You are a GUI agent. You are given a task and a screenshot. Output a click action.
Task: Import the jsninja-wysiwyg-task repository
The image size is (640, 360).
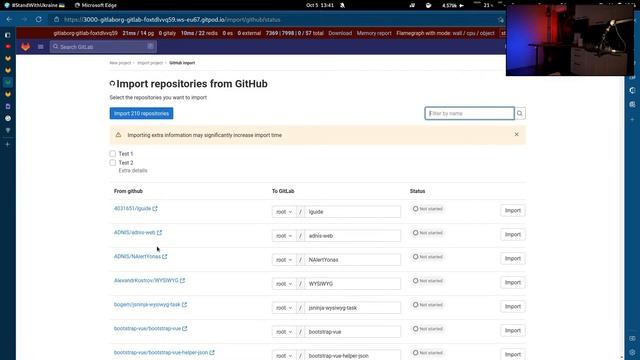tap(513, 307)
